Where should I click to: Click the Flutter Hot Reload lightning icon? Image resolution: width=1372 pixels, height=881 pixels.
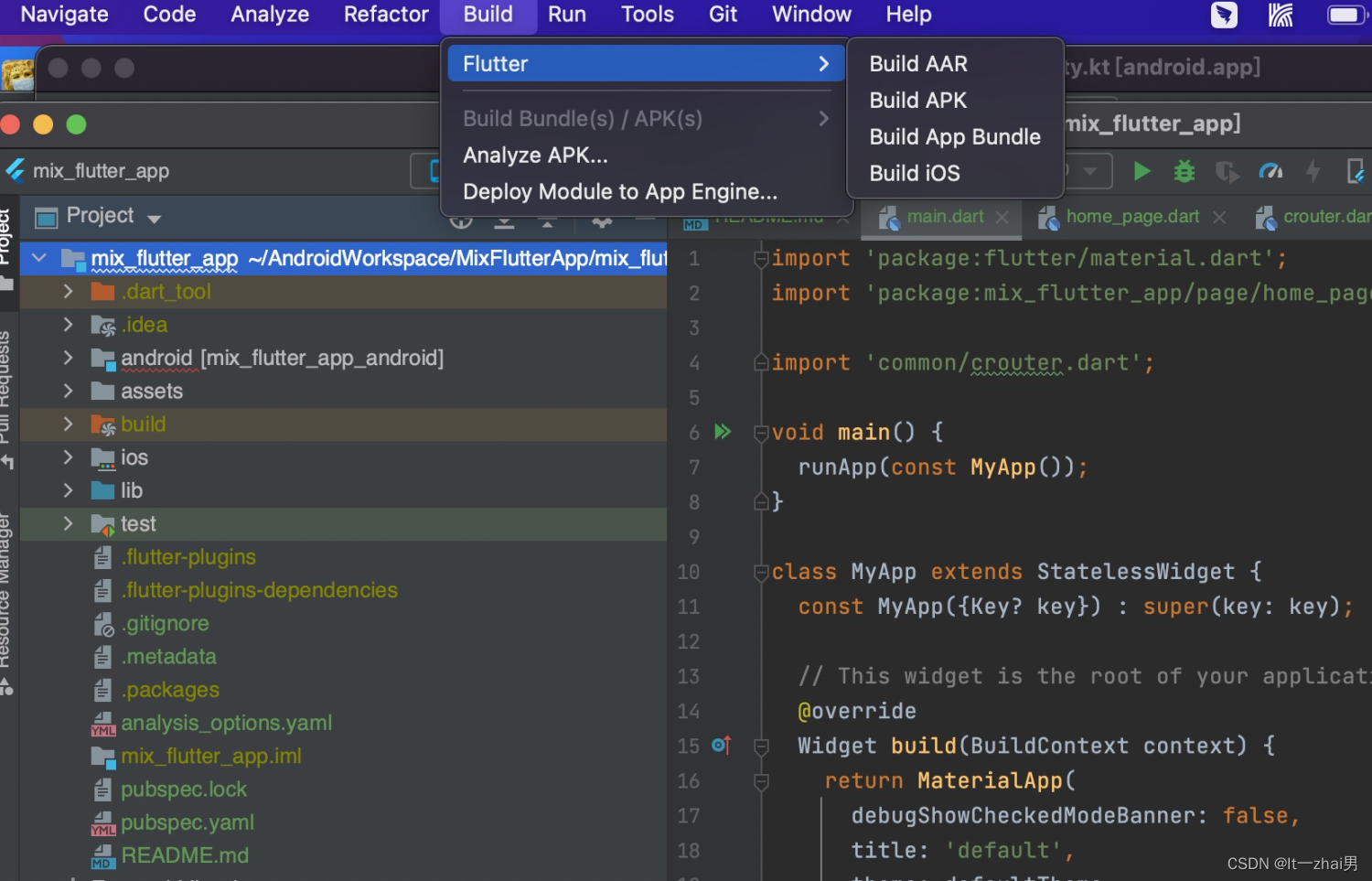coord(1313,171)
